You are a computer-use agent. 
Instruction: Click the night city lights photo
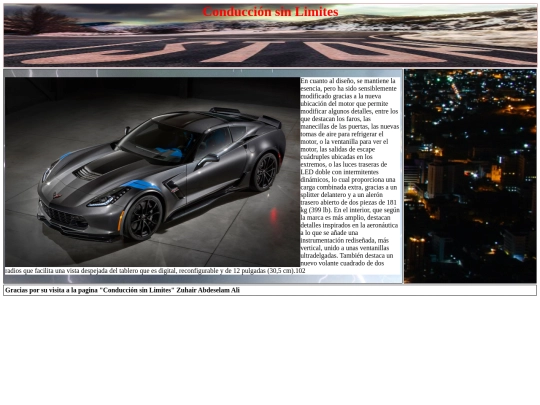470,176
